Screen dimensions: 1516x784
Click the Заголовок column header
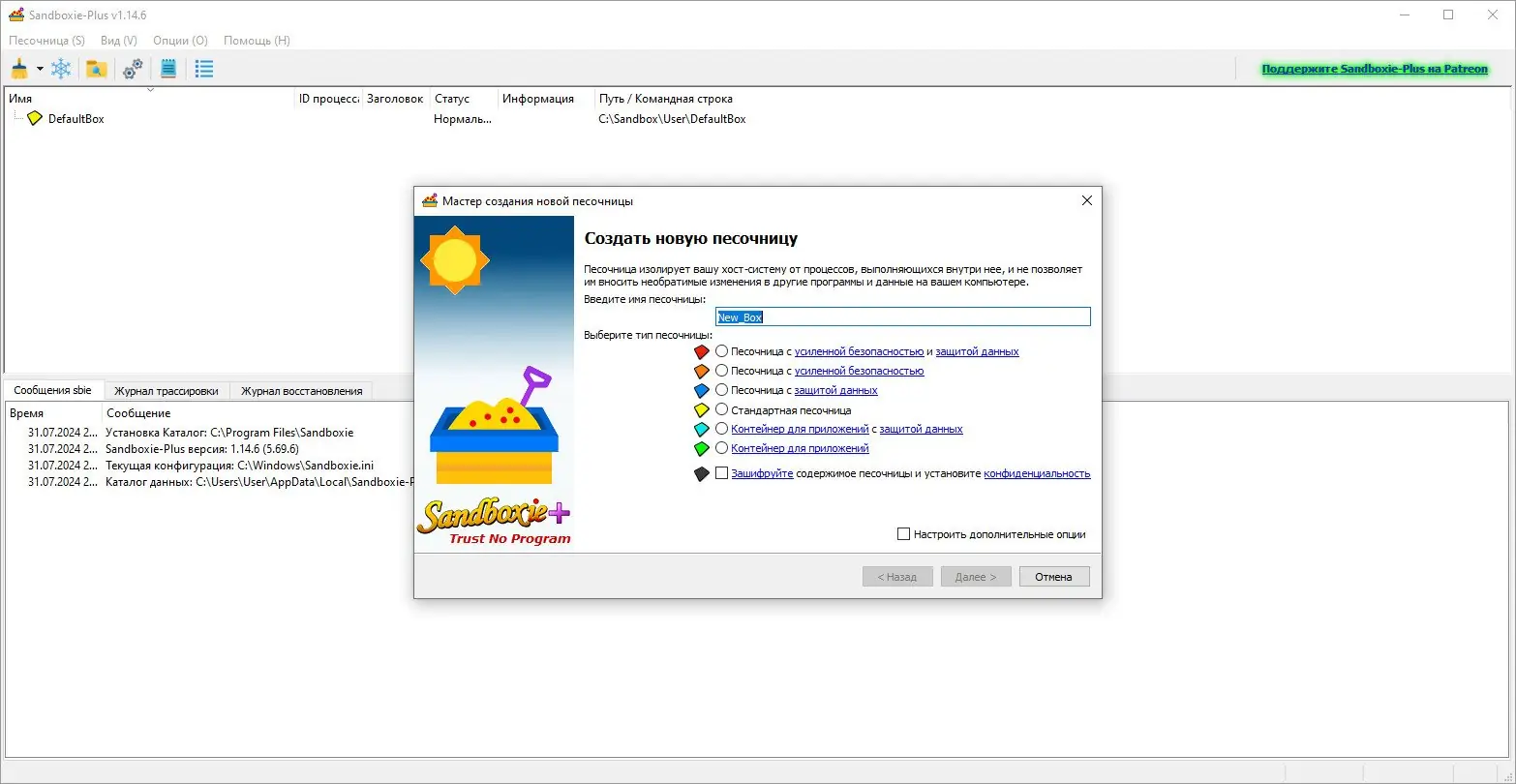[x=396, y=98]
